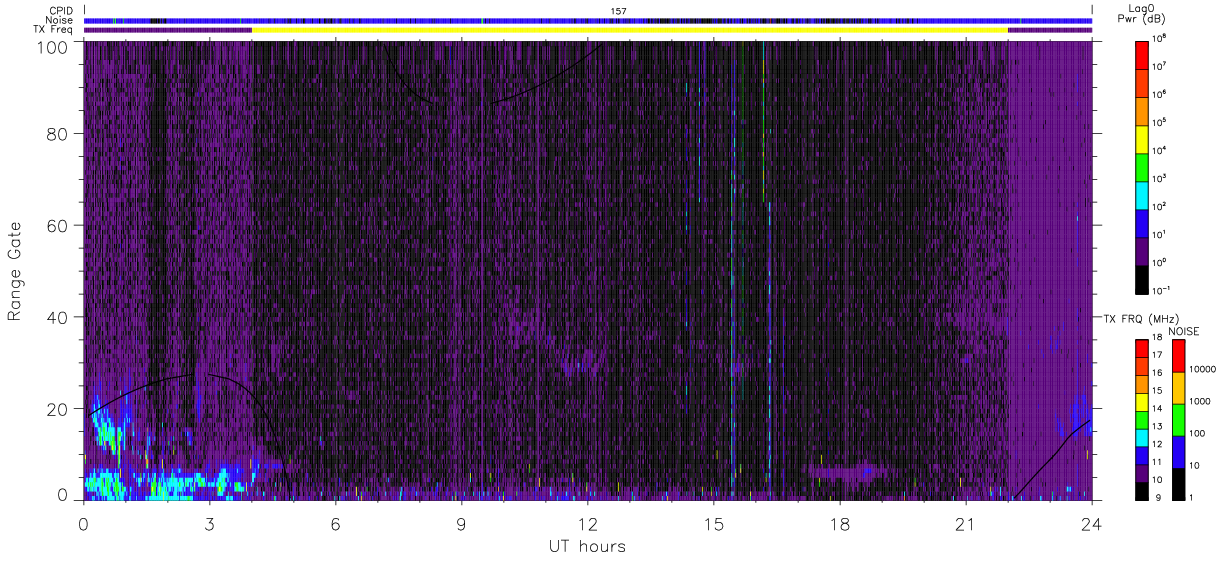The height and width of the screenshot is (567, 1228).
Task: Click the '20' tick on the Range Gate axis
Action: pyautogui.click(x=57, y=409)
